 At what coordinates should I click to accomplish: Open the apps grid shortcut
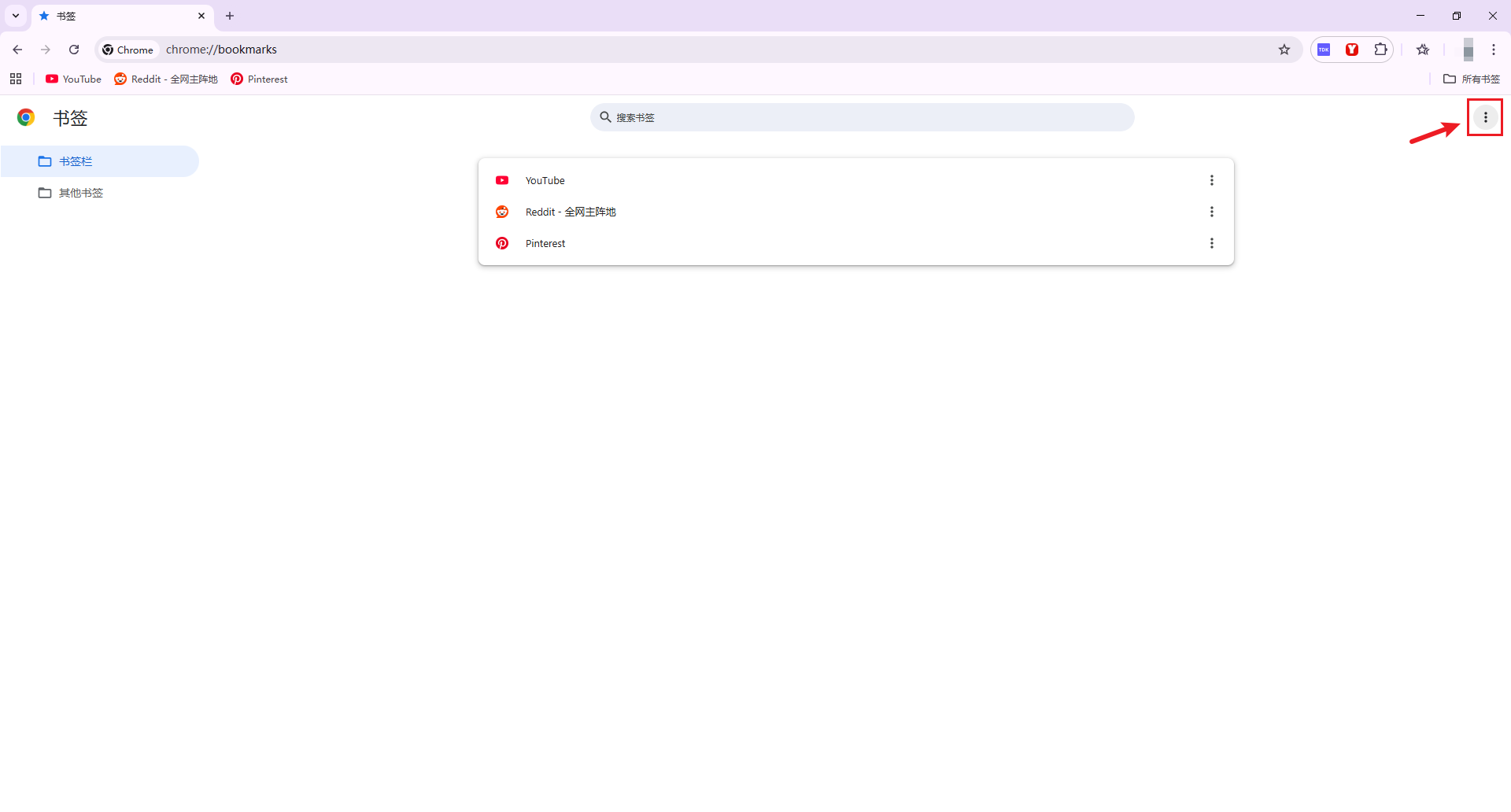click(x=16, y=79)
